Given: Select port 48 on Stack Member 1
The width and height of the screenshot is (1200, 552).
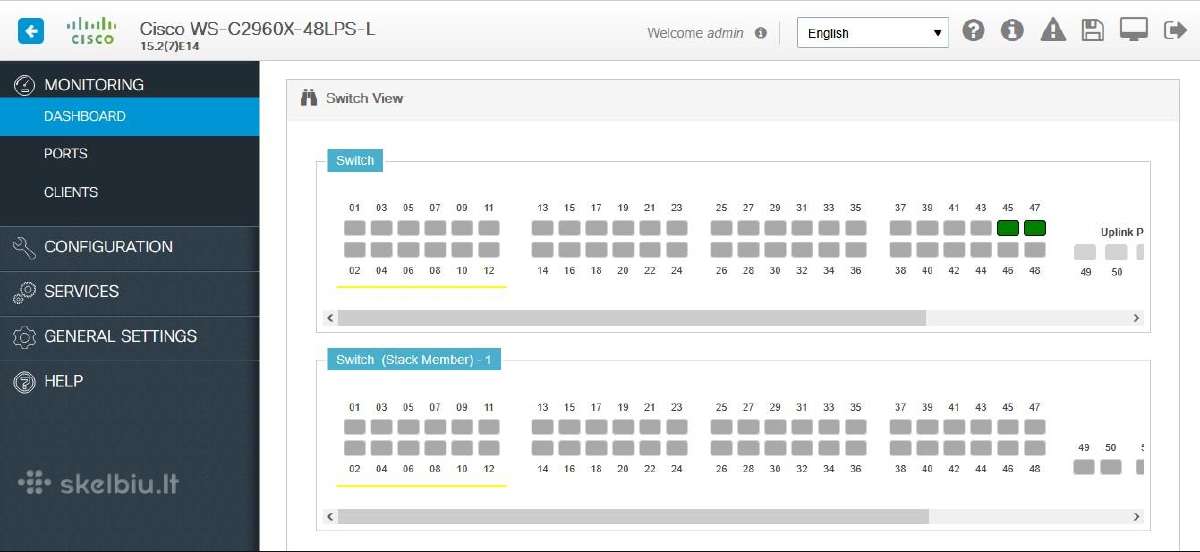Looking at the screenshot, I should click(x=1035, y=449).
